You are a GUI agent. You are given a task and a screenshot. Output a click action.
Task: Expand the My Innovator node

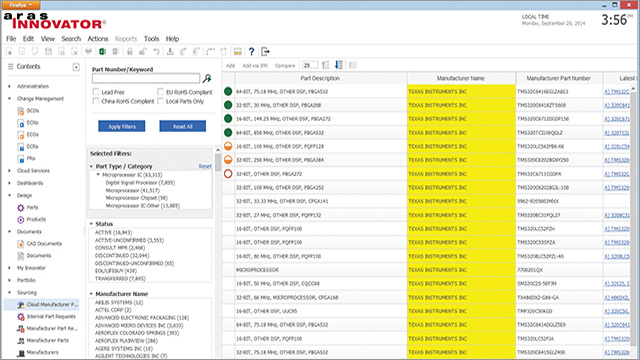[x=9, y=268]
